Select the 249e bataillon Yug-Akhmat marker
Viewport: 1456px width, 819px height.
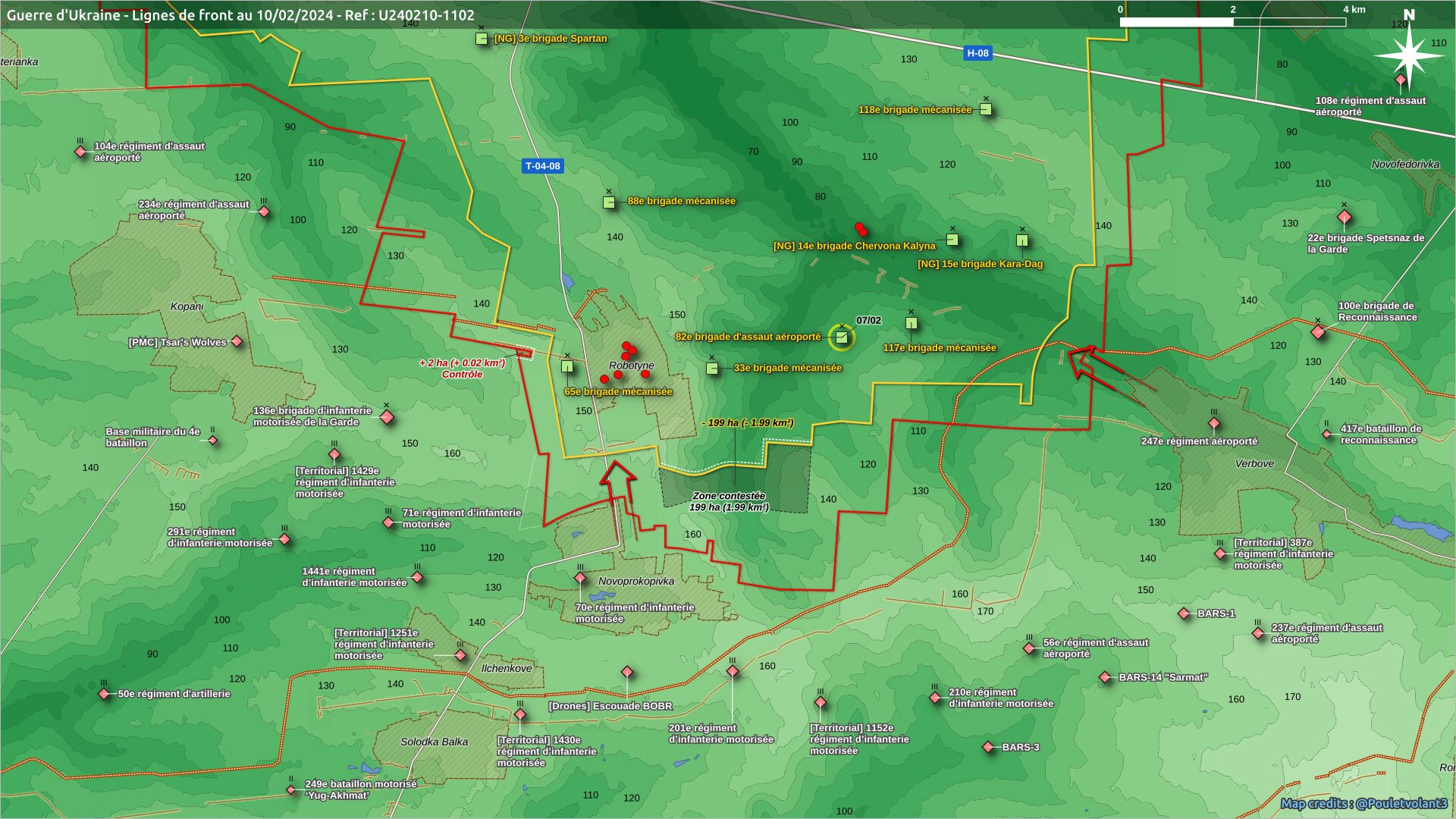click(x=291, y=789)
